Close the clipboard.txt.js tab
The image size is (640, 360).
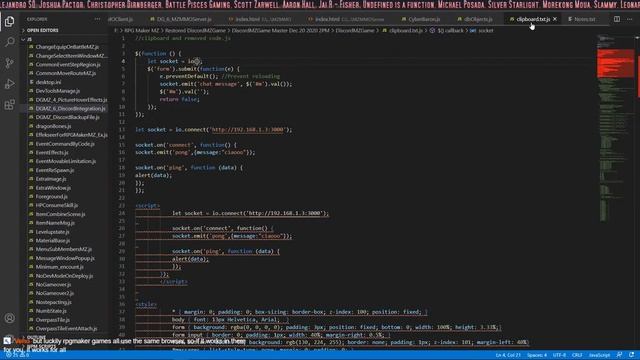click(x=555, y=19)
